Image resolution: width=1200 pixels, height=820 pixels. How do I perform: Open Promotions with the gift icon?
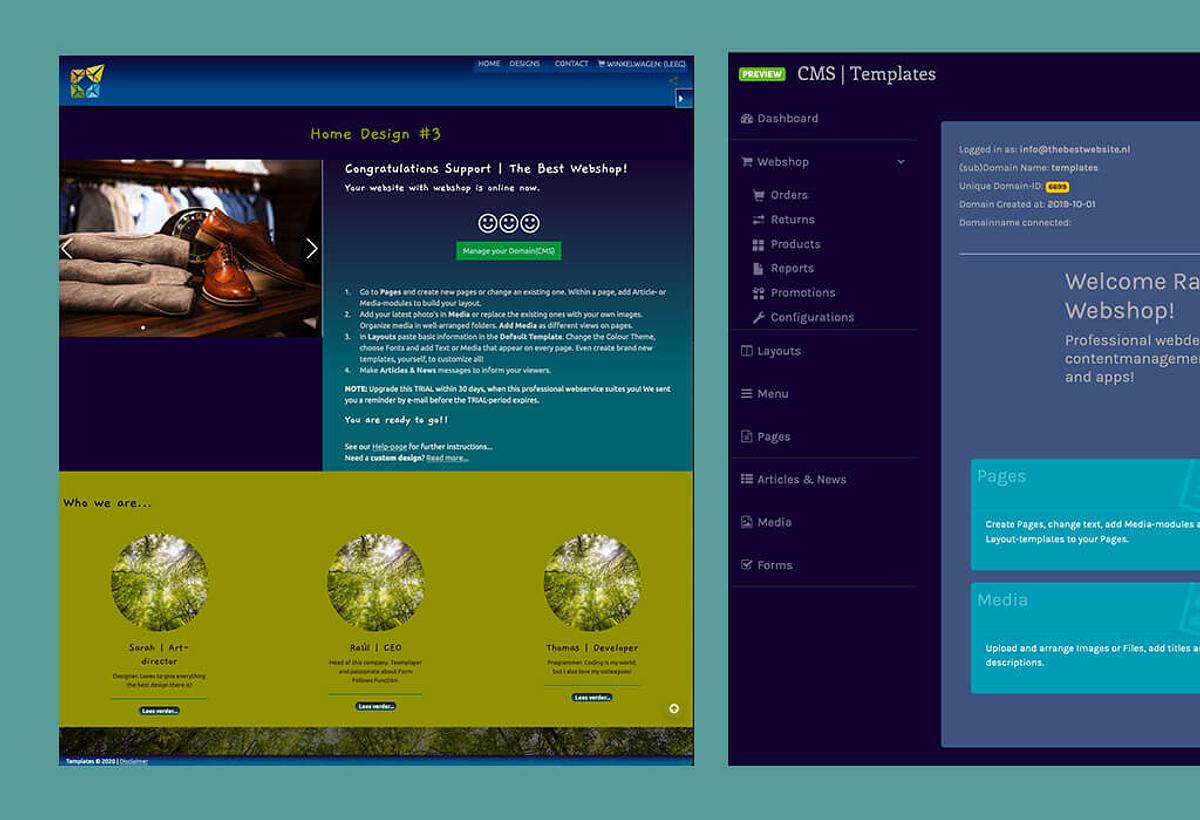[x=802, y=293]
